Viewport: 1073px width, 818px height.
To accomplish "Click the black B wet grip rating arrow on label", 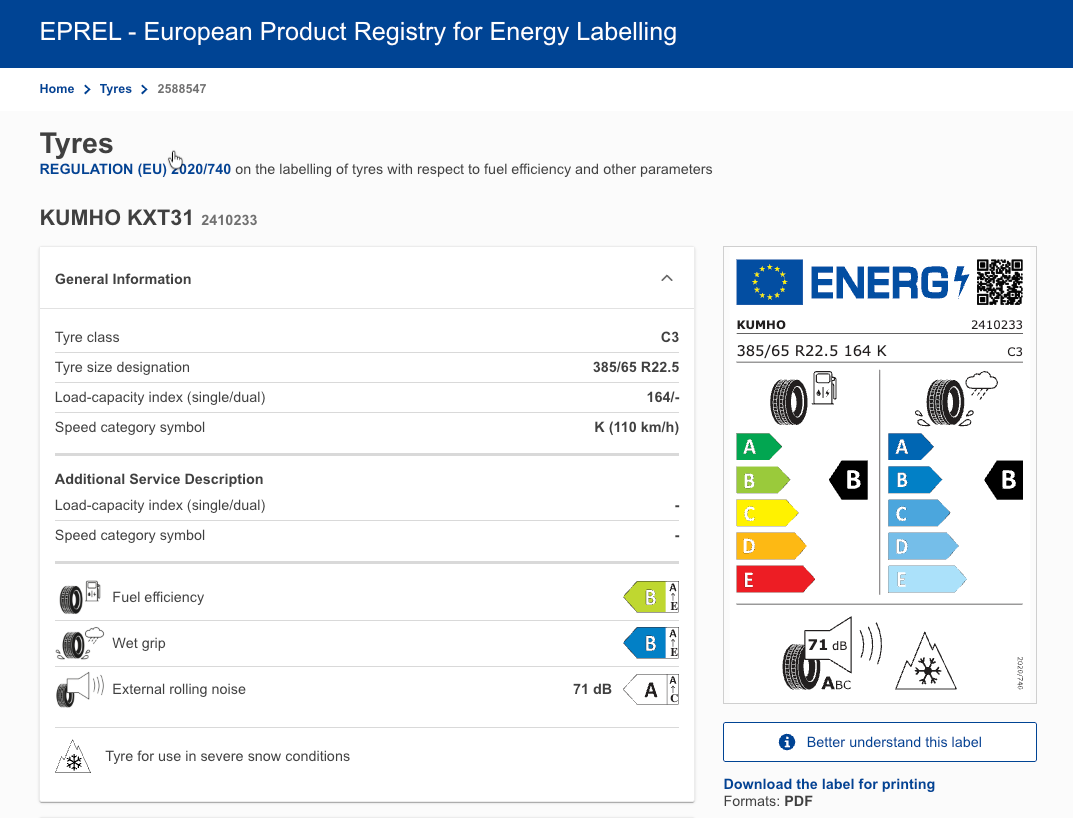I will [1004, 480].
